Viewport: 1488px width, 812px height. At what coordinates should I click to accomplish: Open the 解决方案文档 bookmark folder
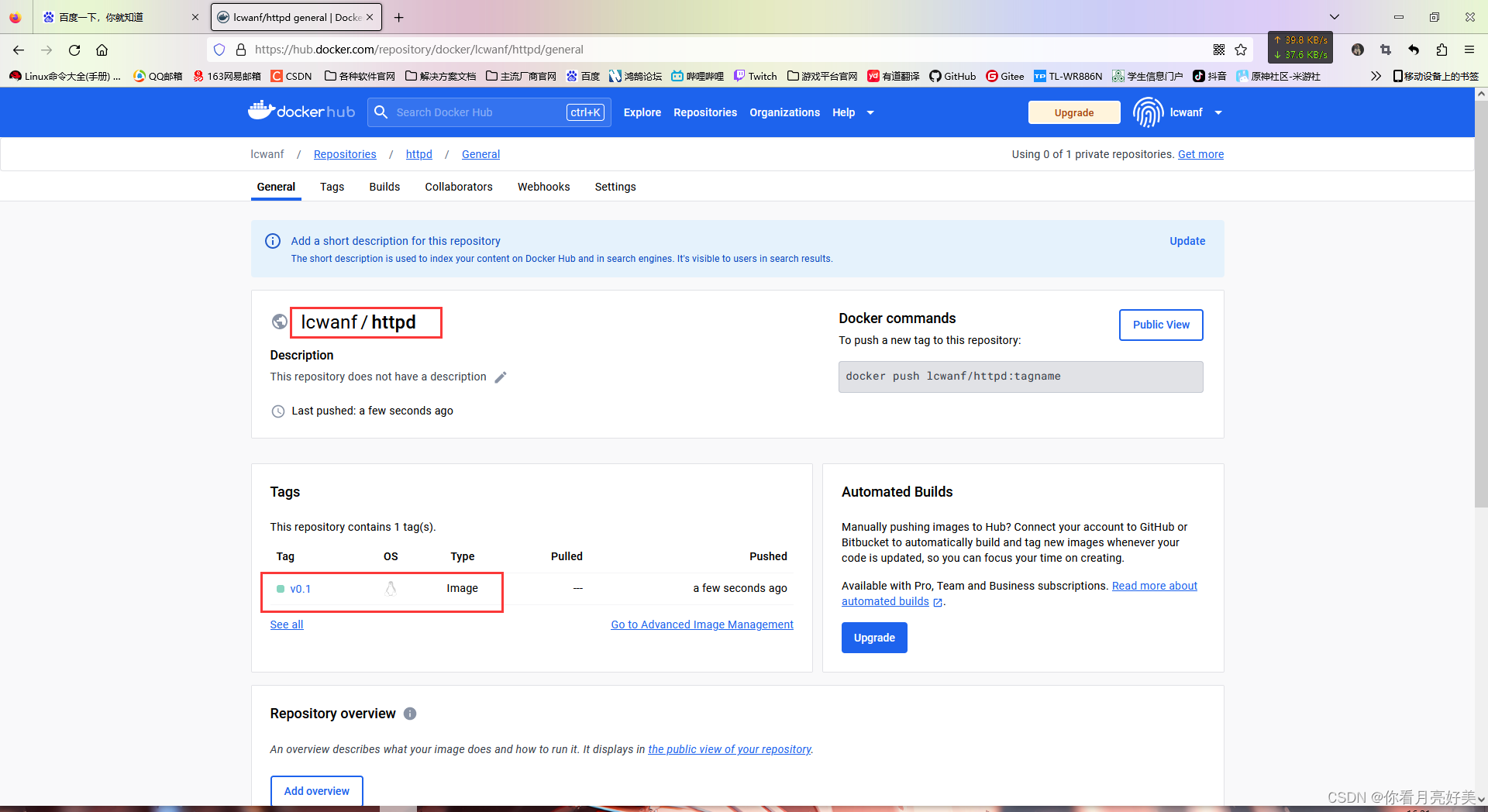(x=441, y=76)
